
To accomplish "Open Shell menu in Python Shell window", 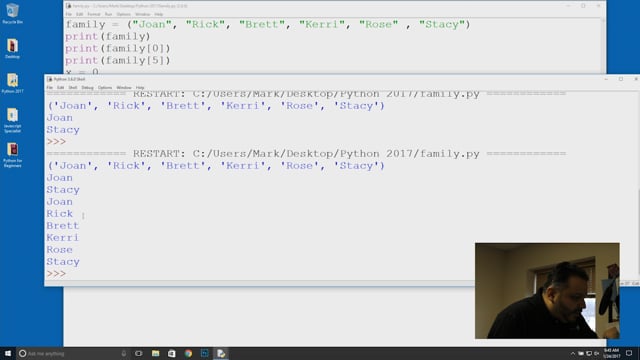I will (x=73, y=88).
